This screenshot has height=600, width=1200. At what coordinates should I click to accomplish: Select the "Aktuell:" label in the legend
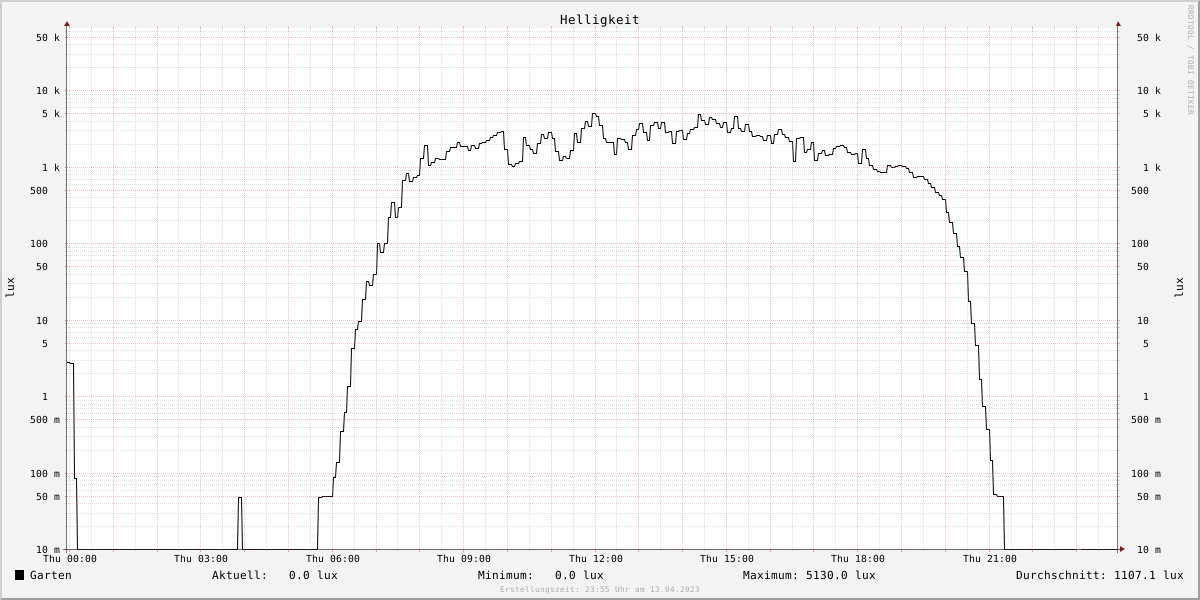[x=240, y=575]
